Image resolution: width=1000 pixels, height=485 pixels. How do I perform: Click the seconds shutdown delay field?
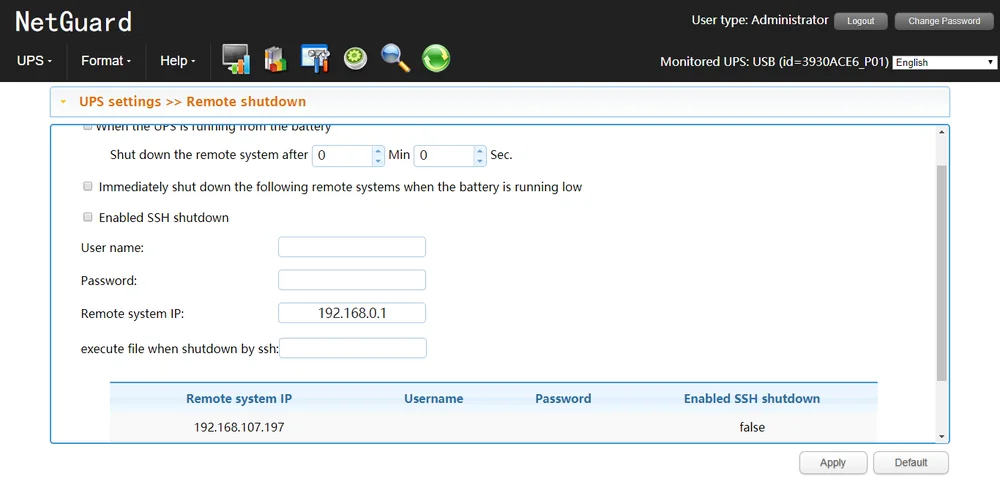[x=444, y=155]
